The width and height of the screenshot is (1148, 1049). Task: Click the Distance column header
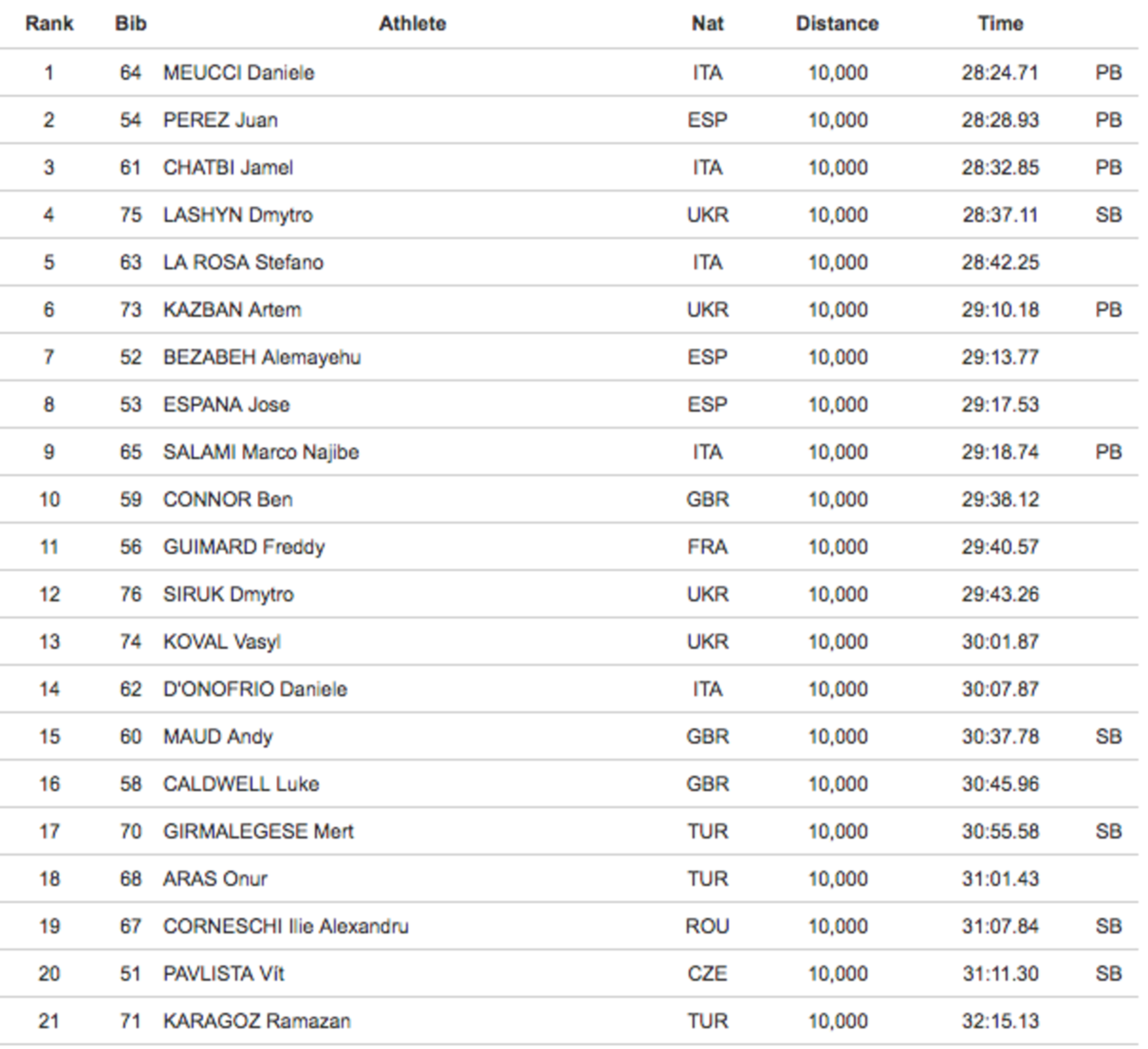(837, 24)
